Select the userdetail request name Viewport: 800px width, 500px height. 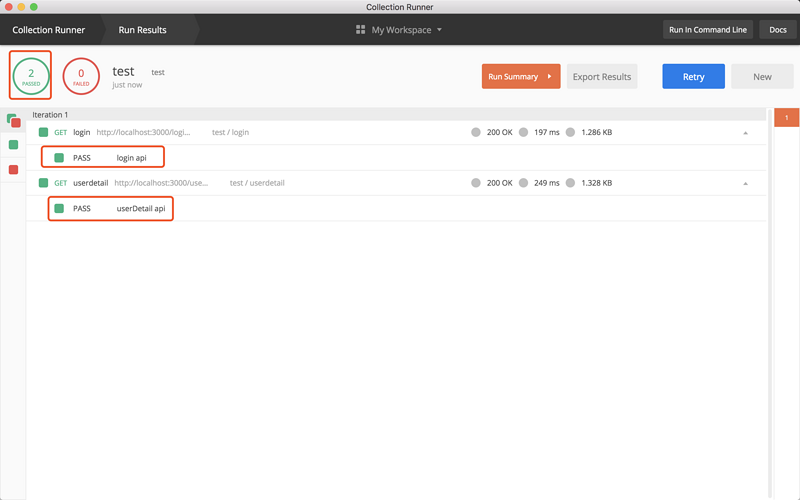[x=91, y=183]
